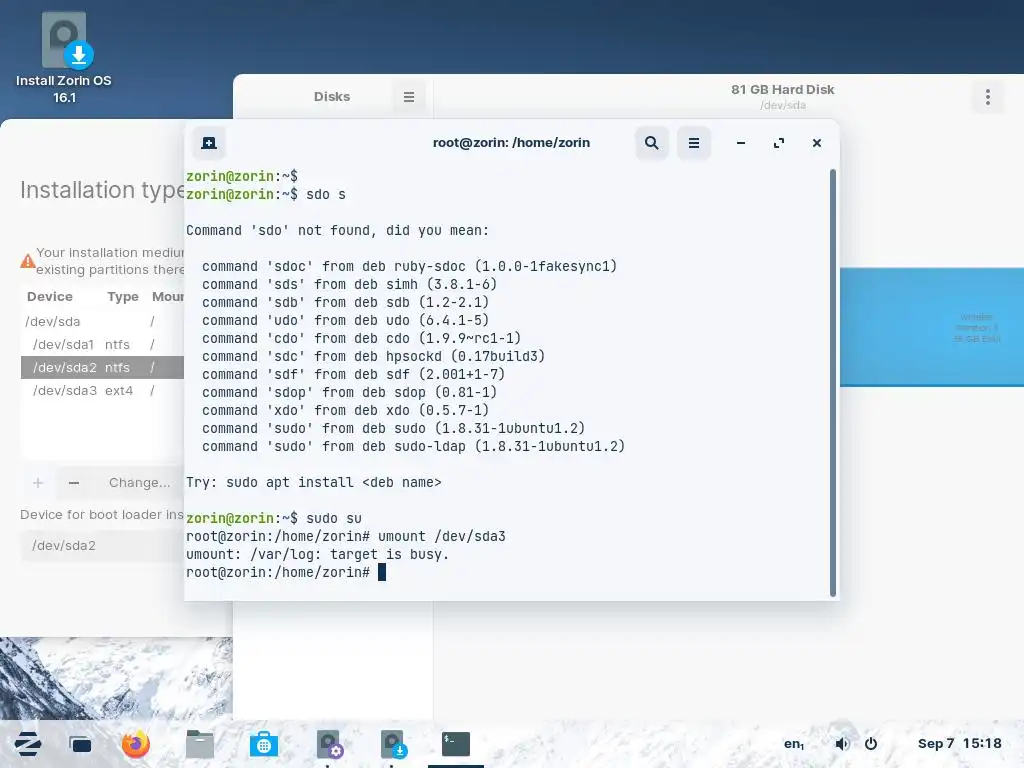The height and width of the screenshot is (768, 1024).
Task: Click the Type column header
Action: (123, 296)
